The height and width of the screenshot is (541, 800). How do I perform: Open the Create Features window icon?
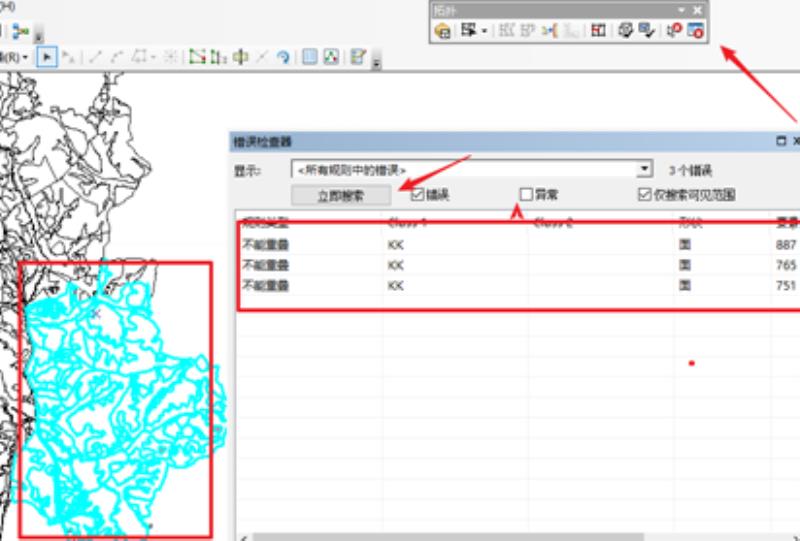(x=358, y=57)
